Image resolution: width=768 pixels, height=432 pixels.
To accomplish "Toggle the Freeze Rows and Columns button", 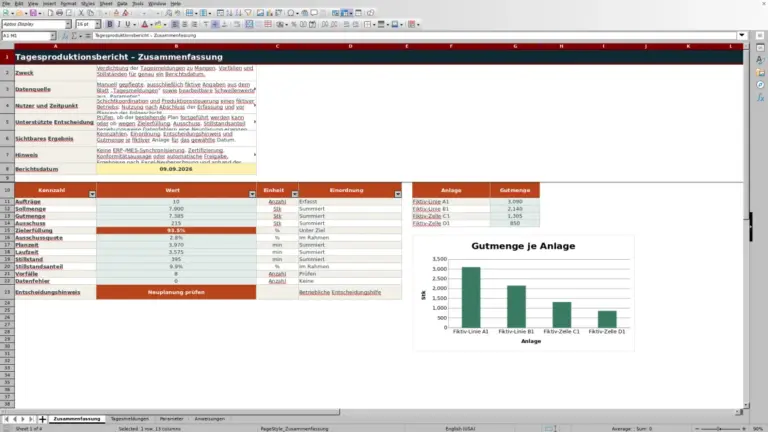I will click(x=345, y=13).
